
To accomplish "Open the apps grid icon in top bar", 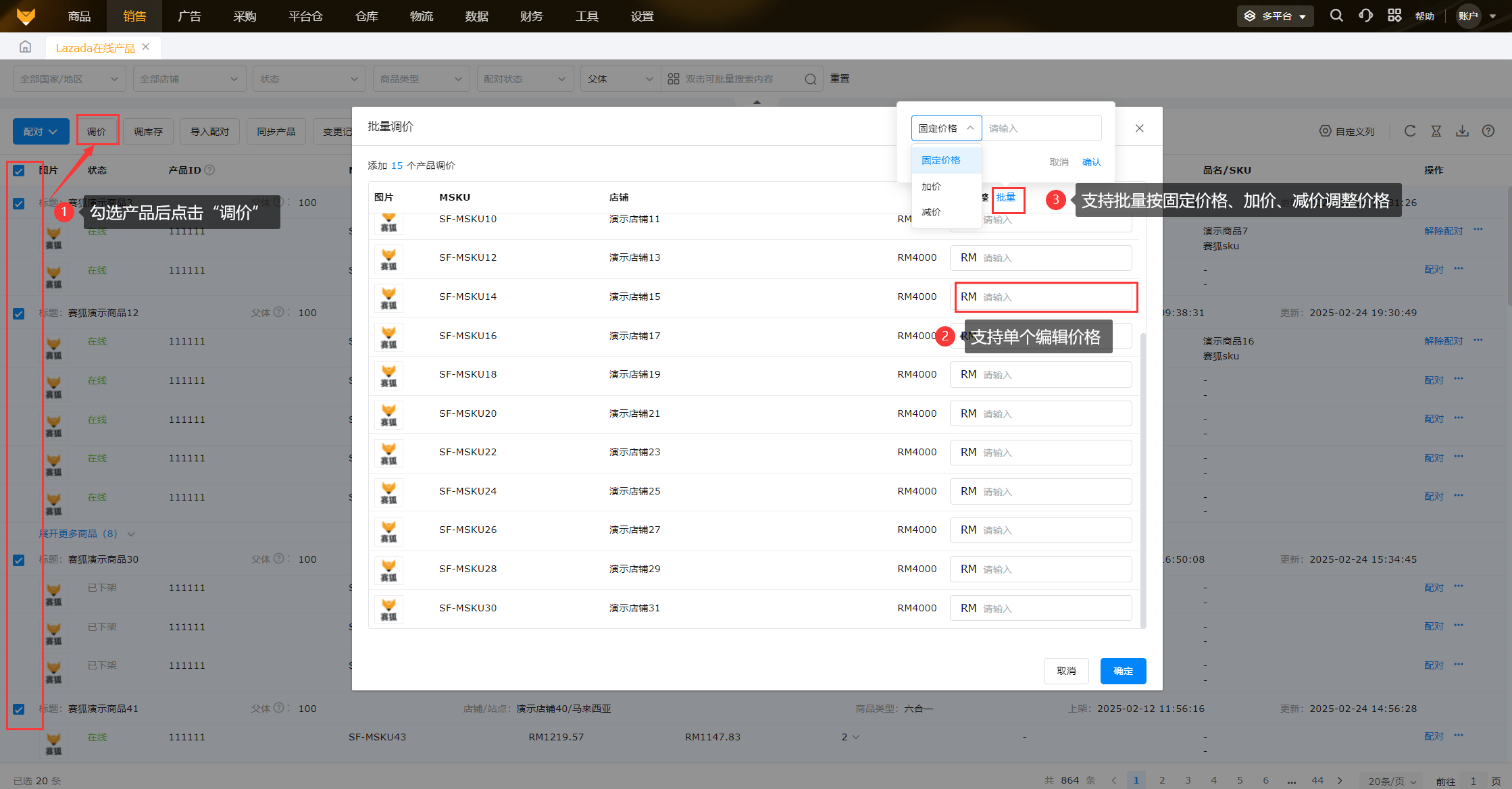I will pos(1394,16).
